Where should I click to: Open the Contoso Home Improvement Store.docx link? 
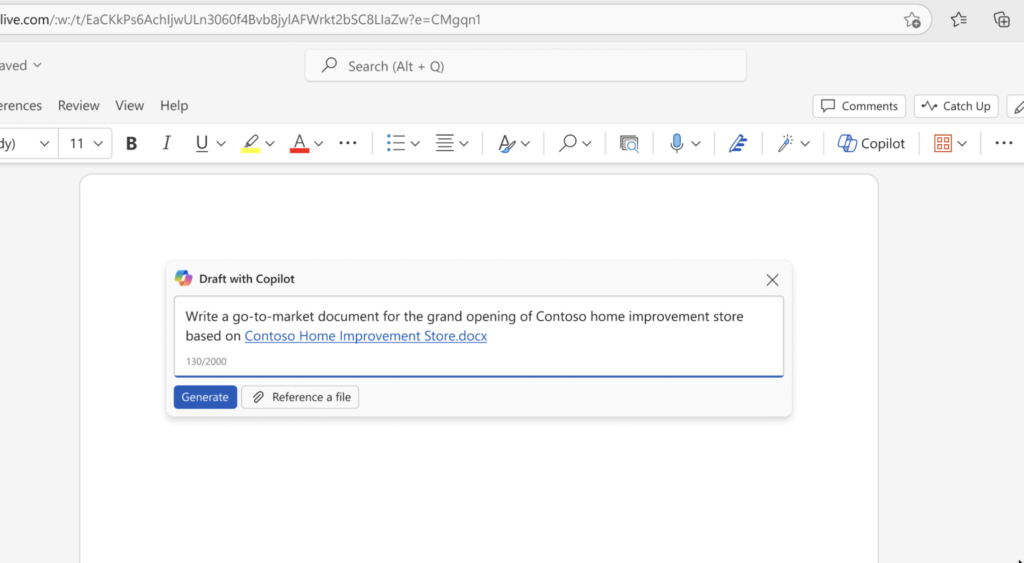pos(366,336)
